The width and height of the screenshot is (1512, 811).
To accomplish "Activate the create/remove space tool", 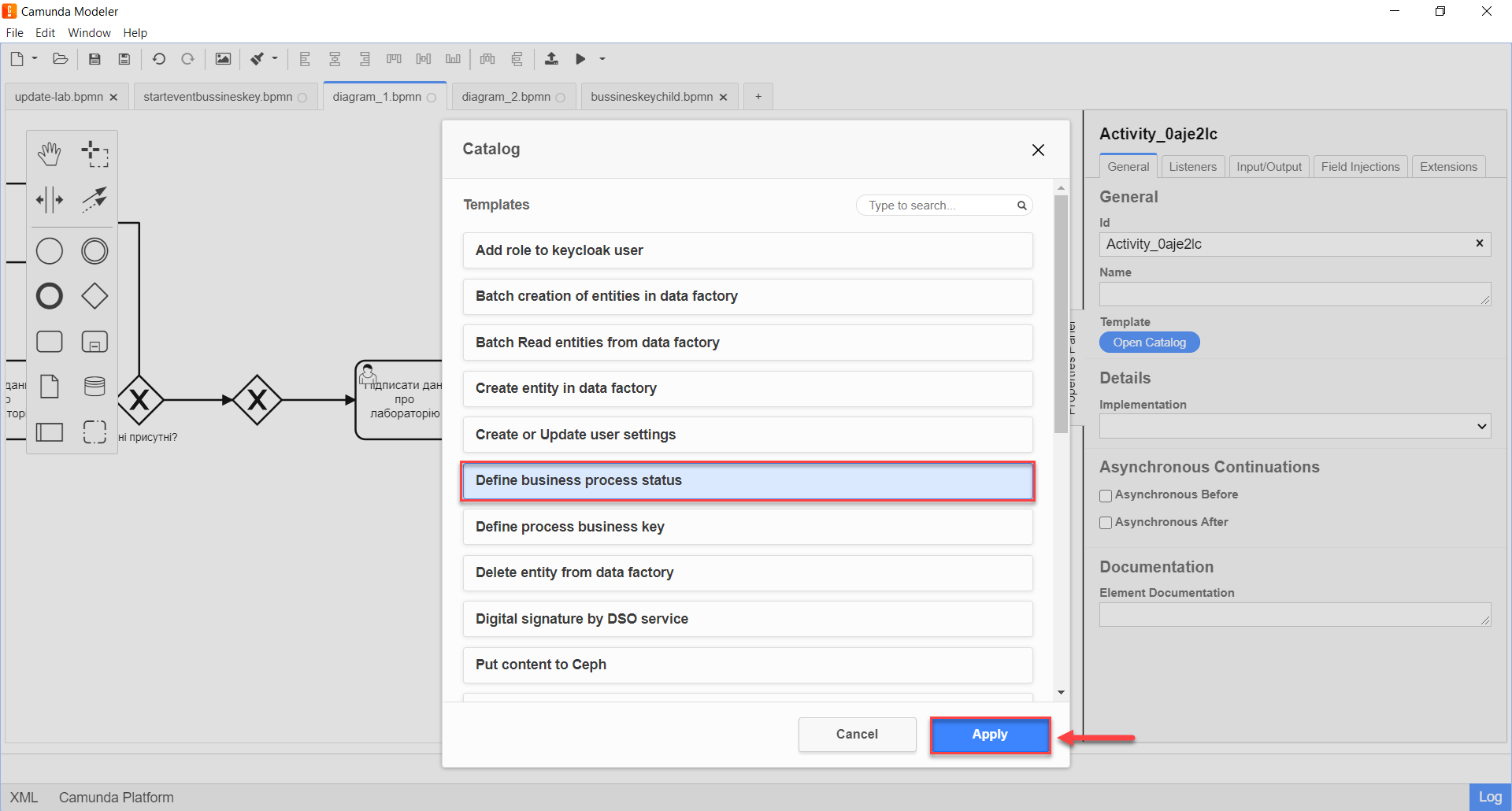I will (50, 200).
